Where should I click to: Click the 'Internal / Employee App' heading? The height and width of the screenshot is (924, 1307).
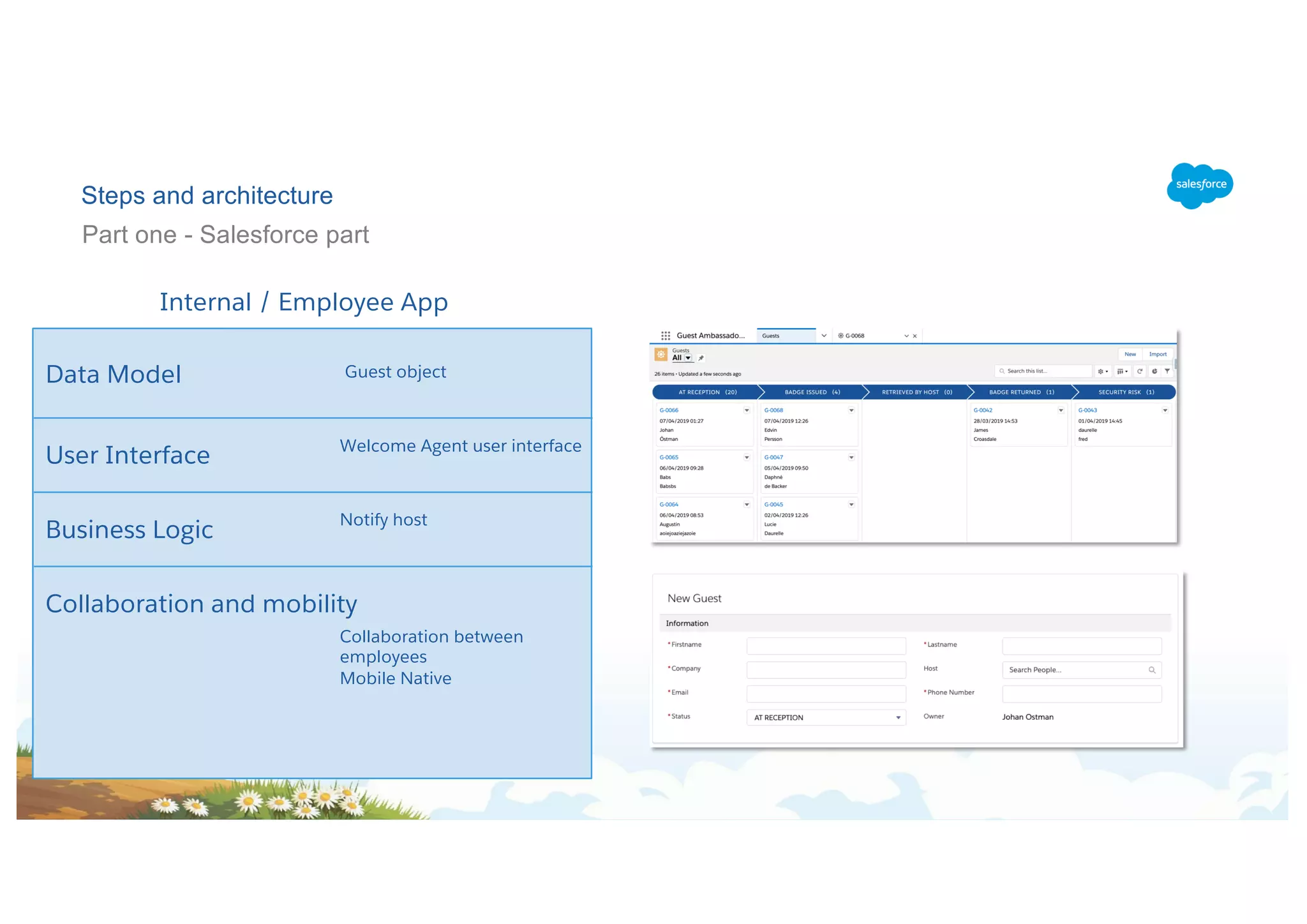304,302
